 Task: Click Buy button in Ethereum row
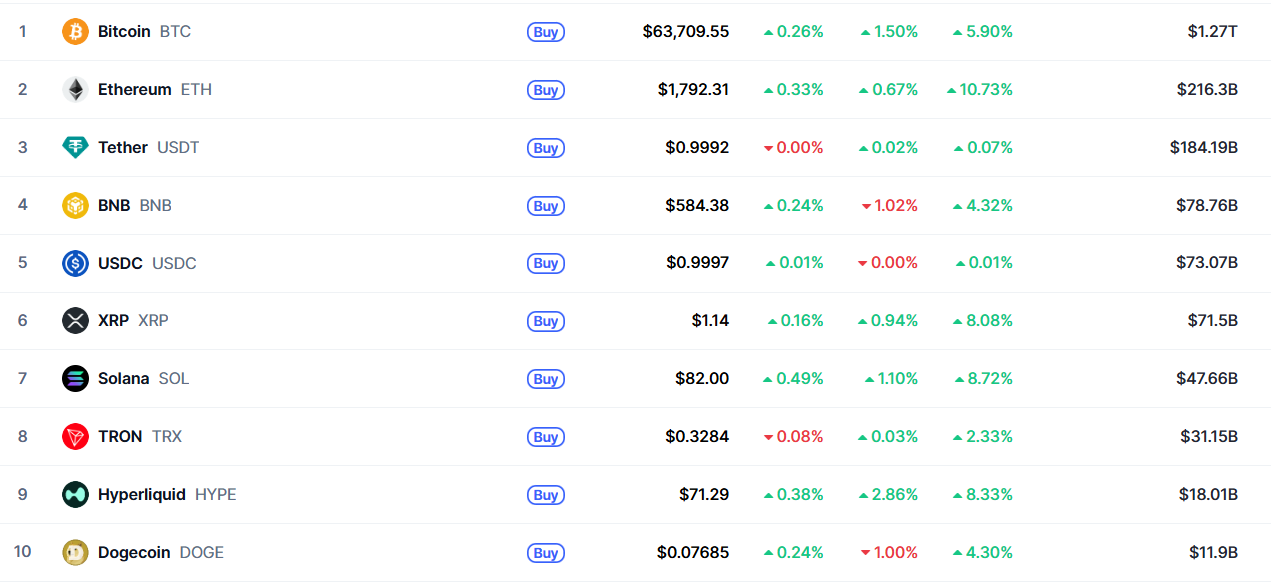click(546, 90)
